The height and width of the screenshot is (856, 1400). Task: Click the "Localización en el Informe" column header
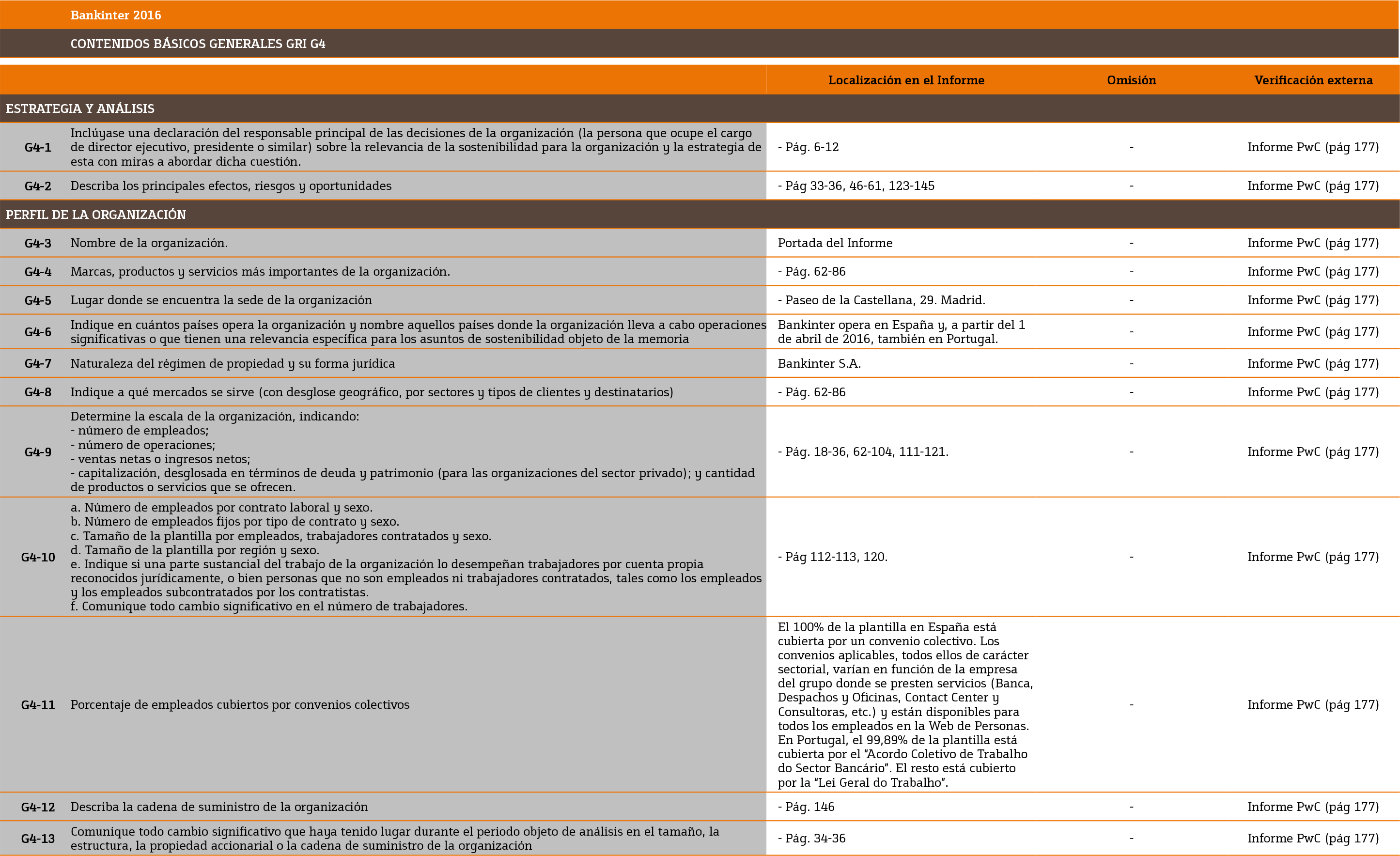906,80
